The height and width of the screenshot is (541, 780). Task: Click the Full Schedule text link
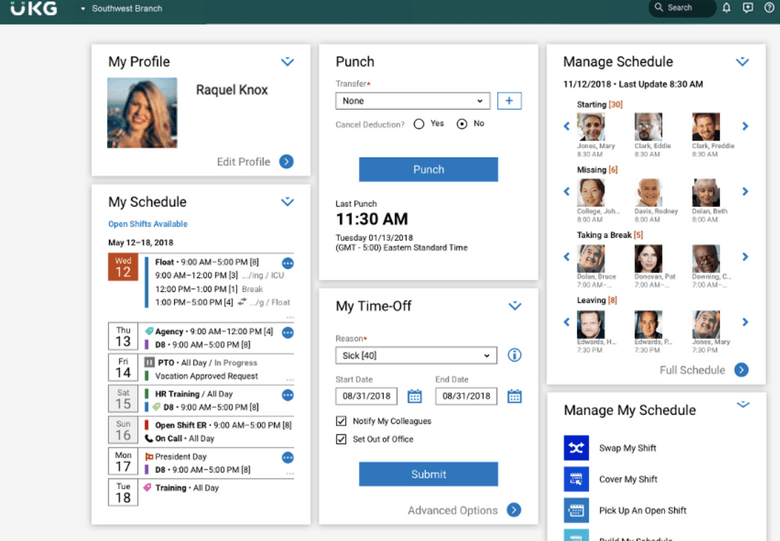692,370
